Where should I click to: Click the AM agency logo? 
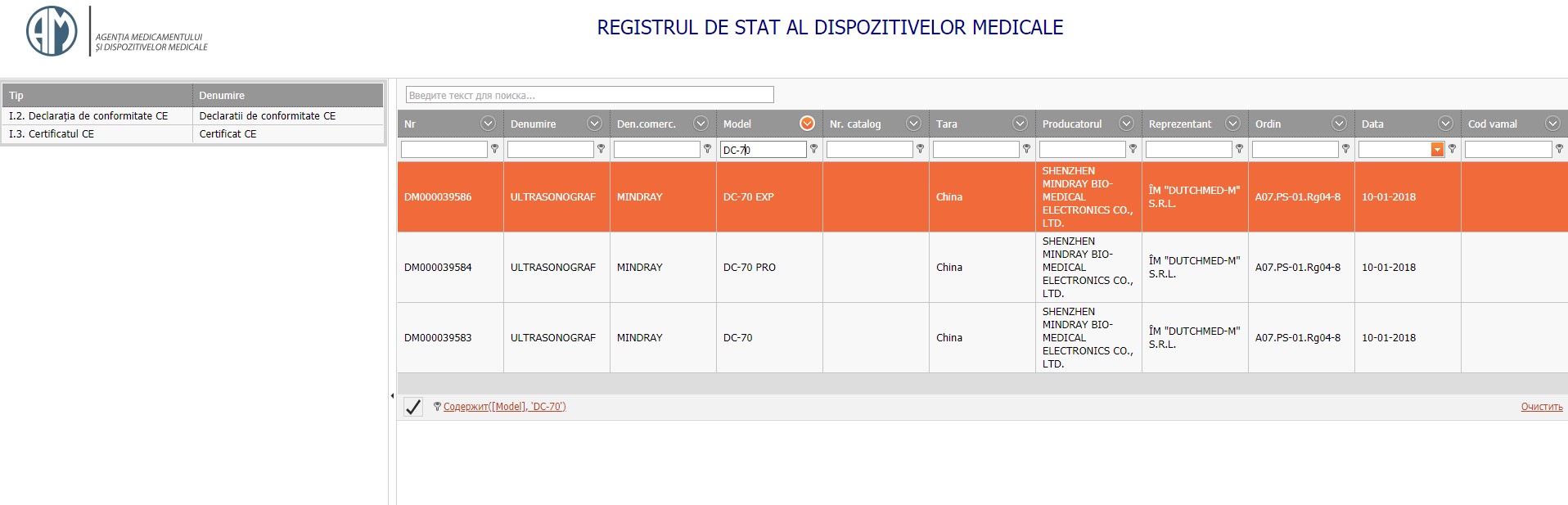point(52,31)
